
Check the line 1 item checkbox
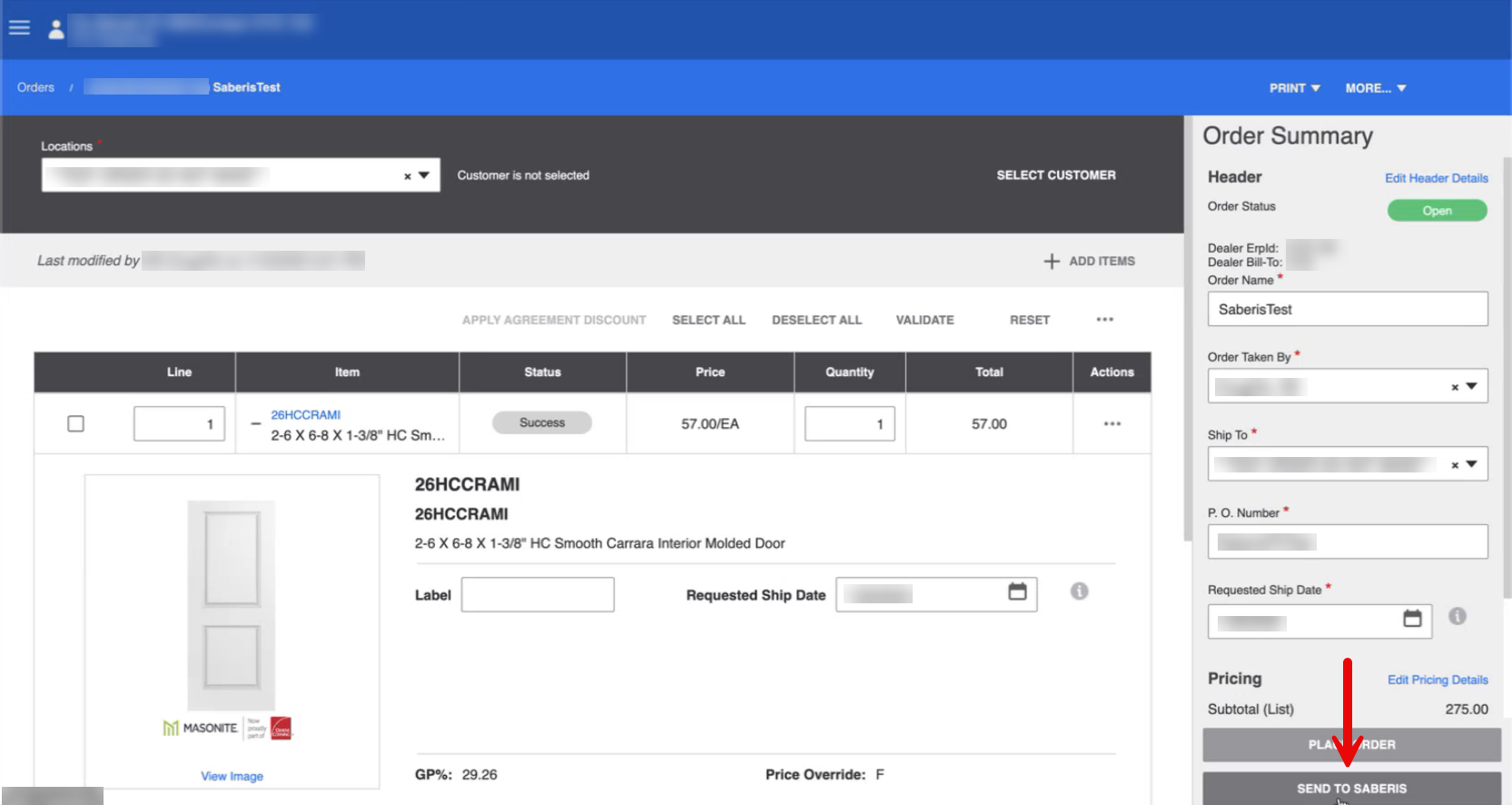pyautogui.click(x=76, y=424)
